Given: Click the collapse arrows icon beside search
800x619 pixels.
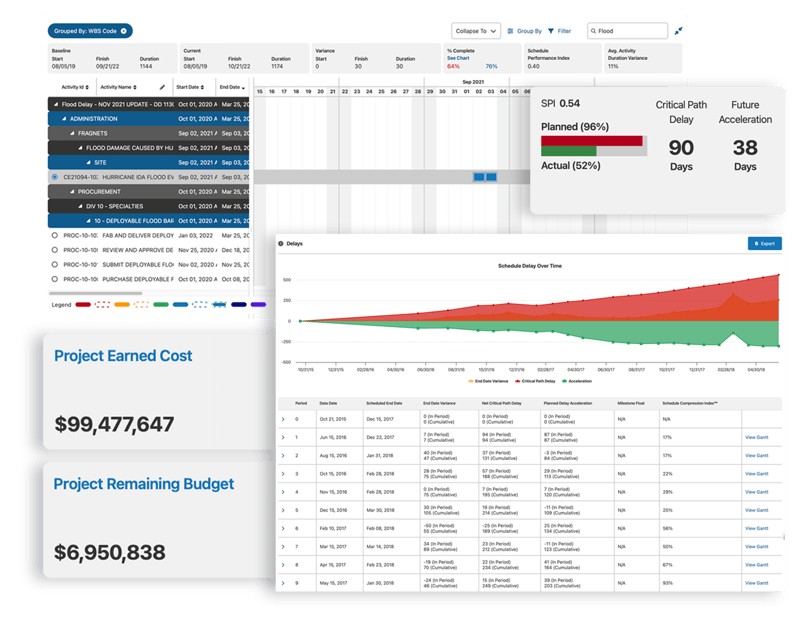Looking at the screenshot, I should point(679,31).
